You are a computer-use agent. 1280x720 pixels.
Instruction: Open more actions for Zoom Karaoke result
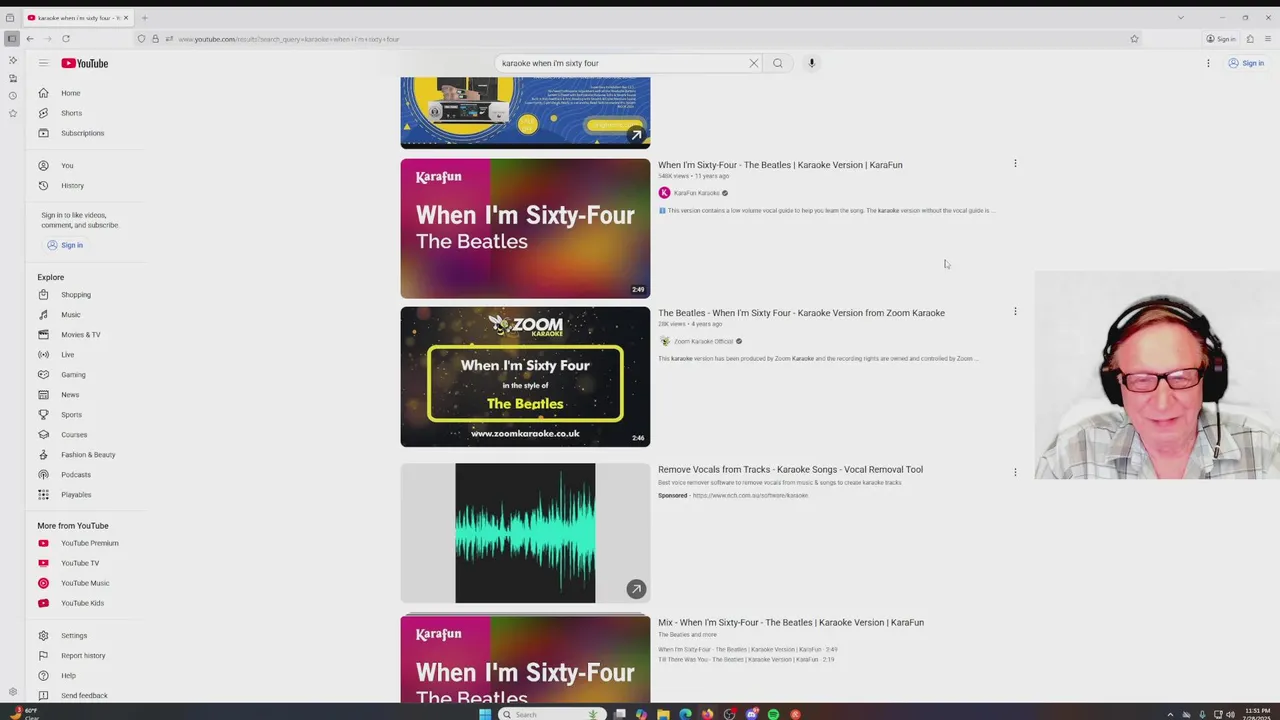(x=1015, y=312)
